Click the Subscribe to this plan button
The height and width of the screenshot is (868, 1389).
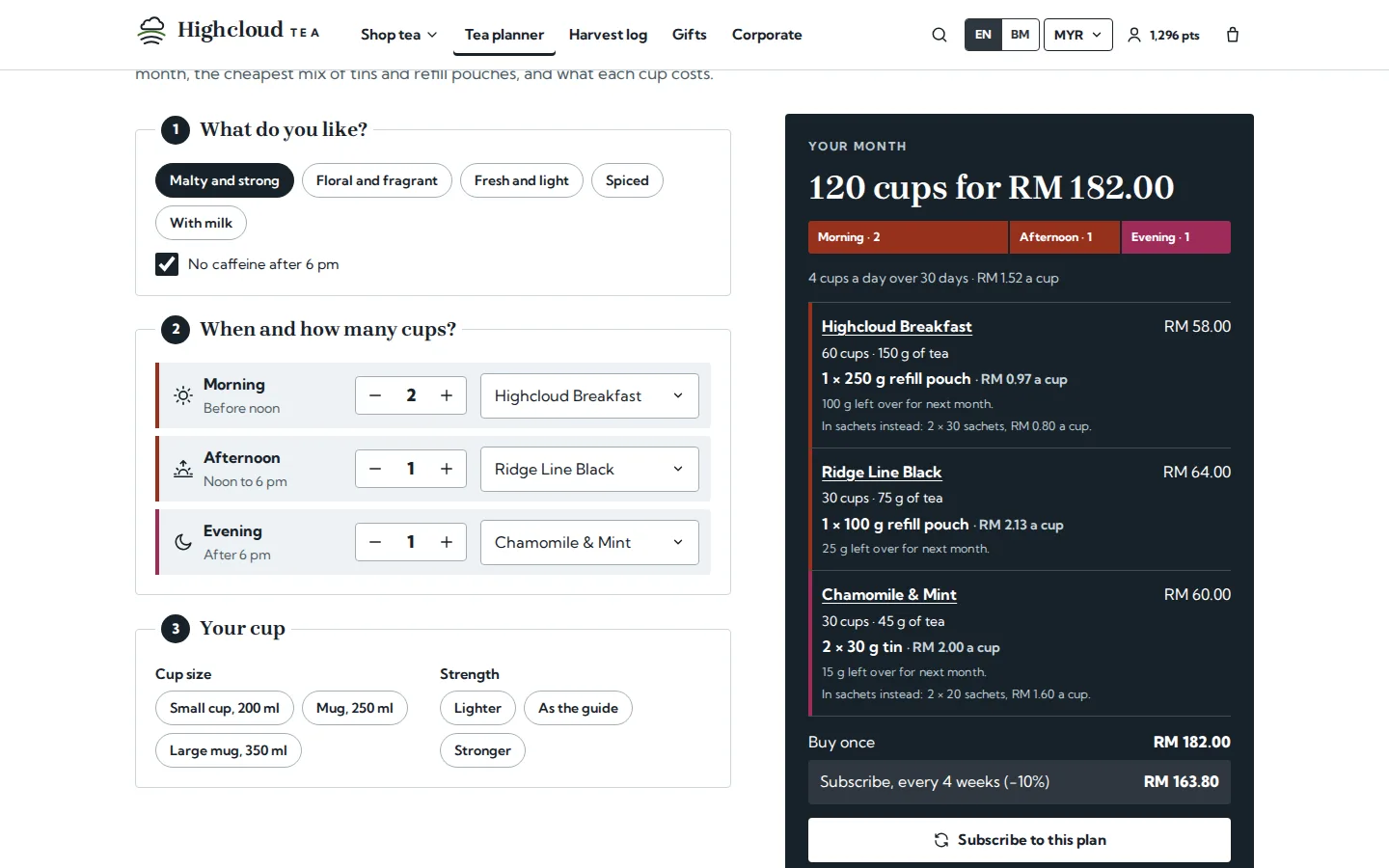1020,840
